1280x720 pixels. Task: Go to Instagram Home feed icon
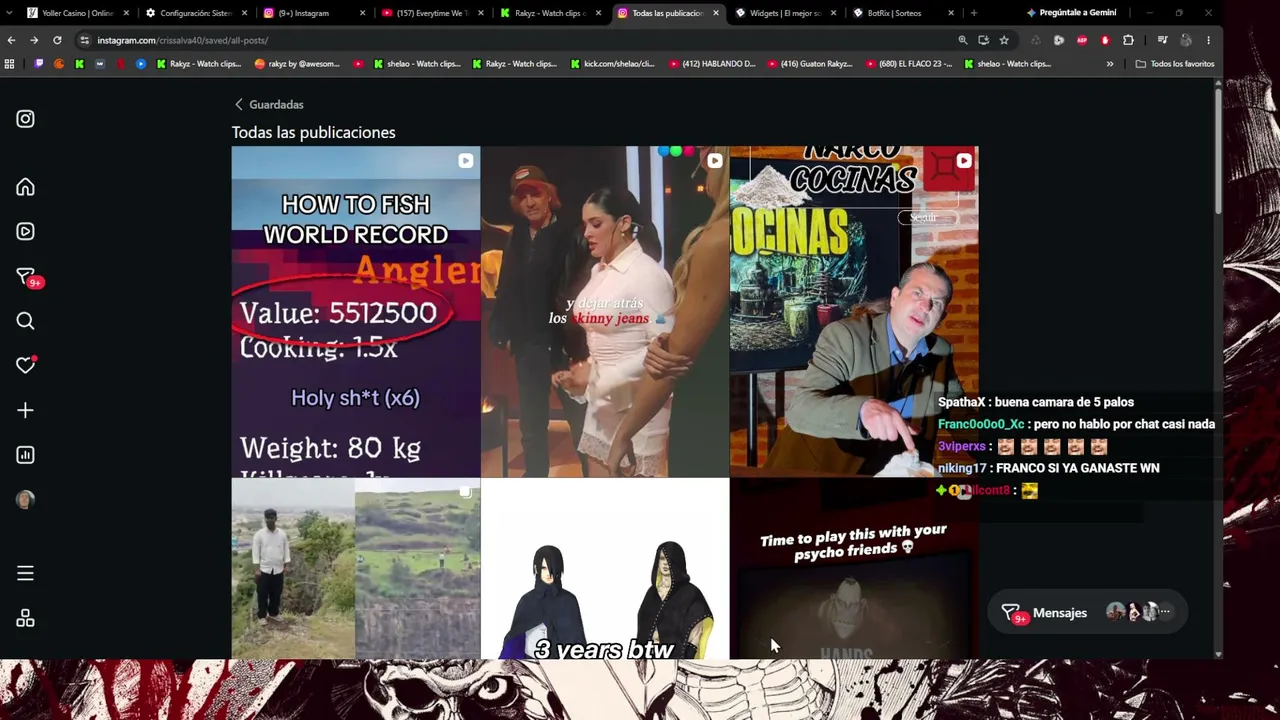(26, 187)
